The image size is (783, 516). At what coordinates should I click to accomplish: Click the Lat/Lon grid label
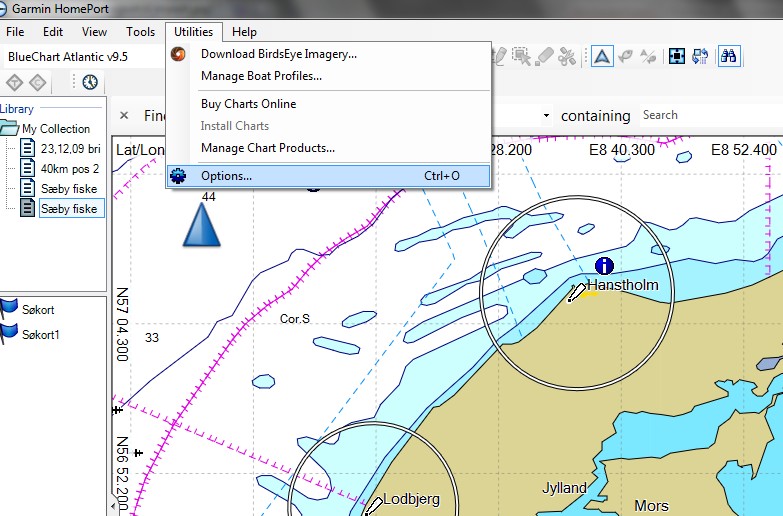pos(140,150)
